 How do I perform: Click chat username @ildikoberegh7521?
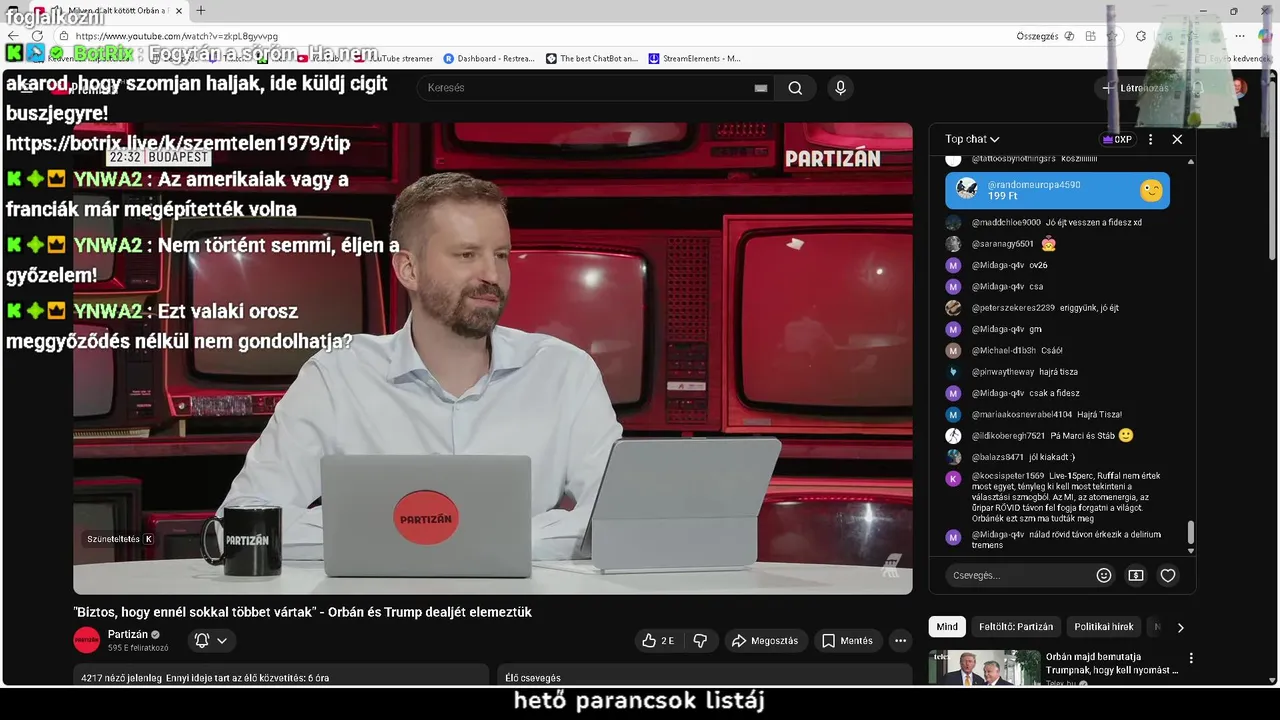(1008, 436)
